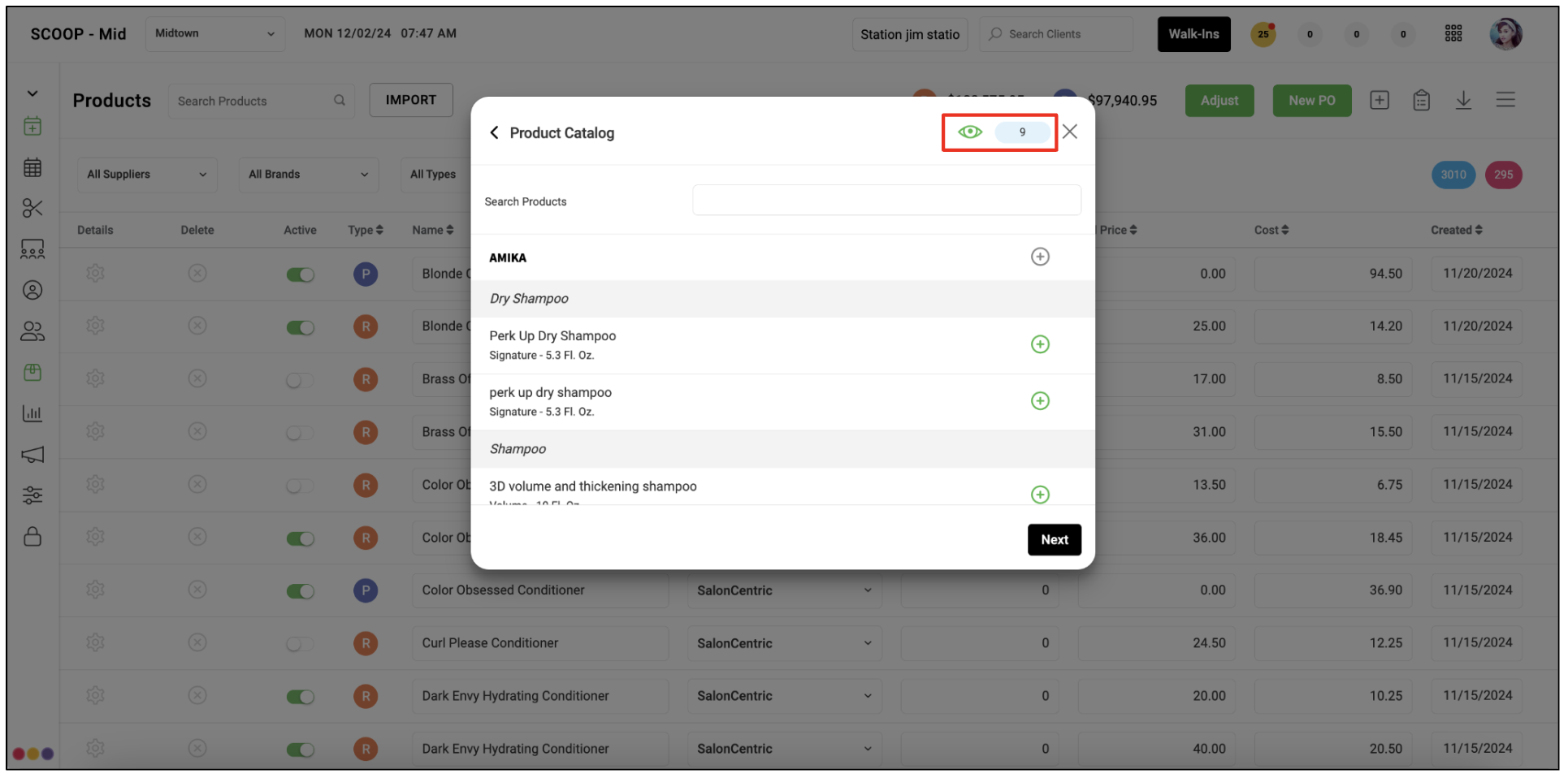
Task: Open the Midtown location dropdown
Action: [x=215, y=34]
